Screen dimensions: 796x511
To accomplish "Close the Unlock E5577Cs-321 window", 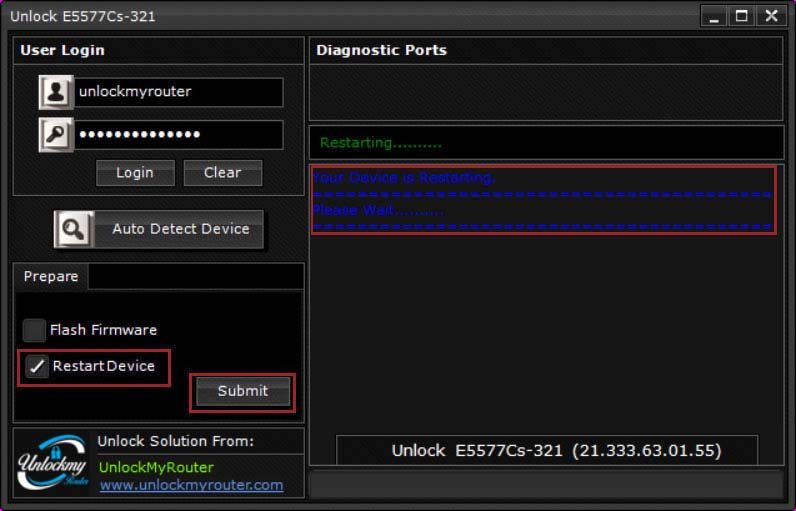I will coord(772,16).
